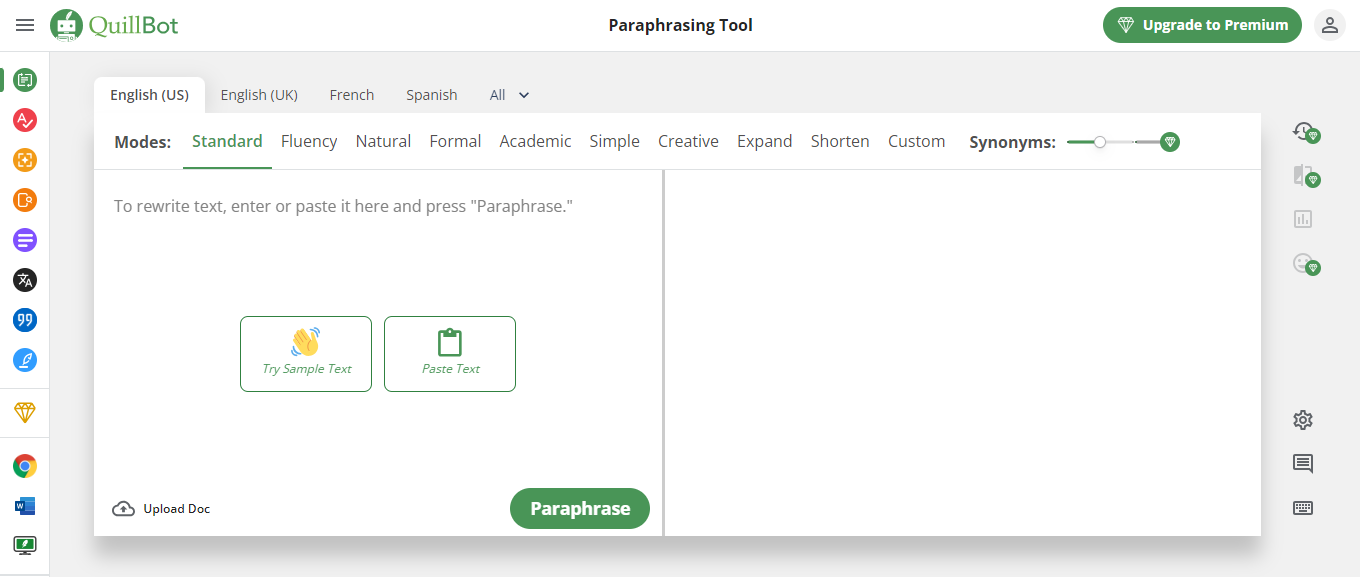The width and height of the screenshot is (1360, 577).
Task: Expand the All languages dropdown
Action: [509, 94]
